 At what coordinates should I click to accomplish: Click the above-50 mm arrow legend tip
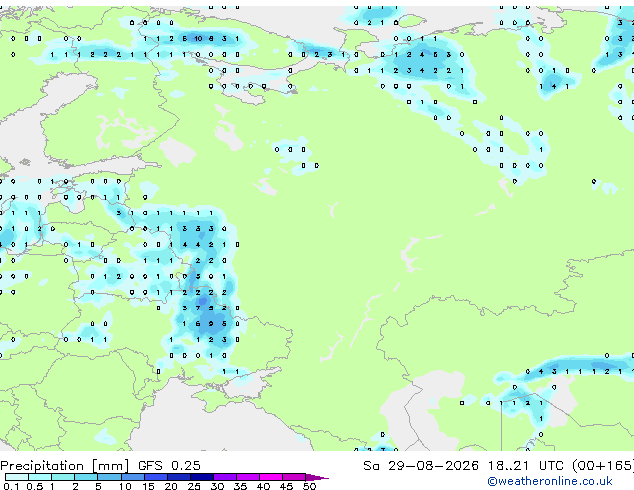click(317, 477)
